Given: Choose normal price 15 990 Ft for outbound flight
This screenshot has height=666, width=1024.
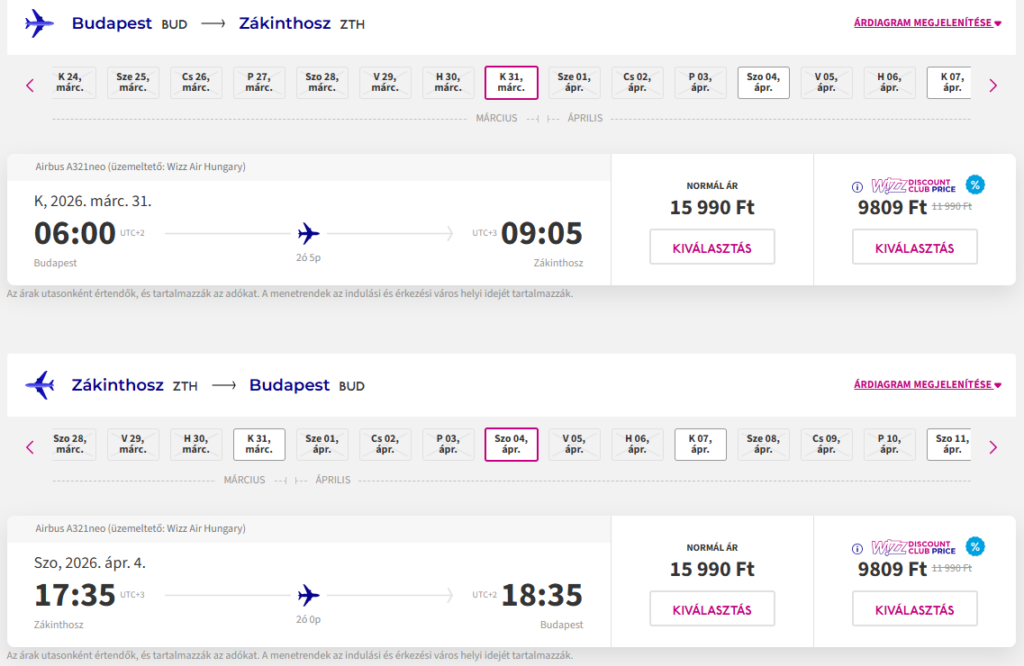Looking at the screenshot, I should [x=712, y=247].
